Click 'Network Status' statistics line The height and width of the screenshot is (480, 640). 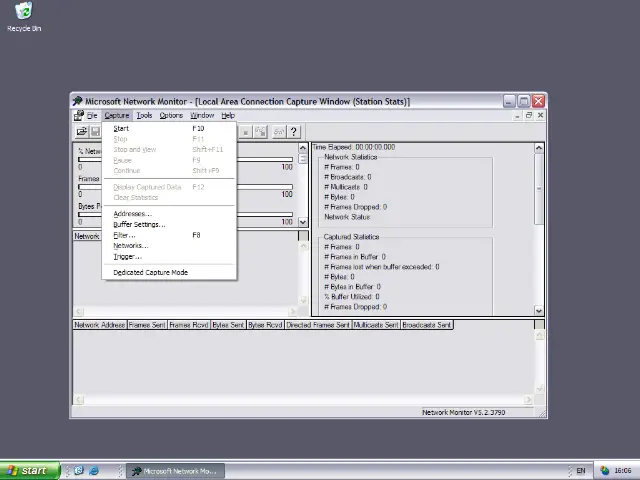[x=347, y=217]
